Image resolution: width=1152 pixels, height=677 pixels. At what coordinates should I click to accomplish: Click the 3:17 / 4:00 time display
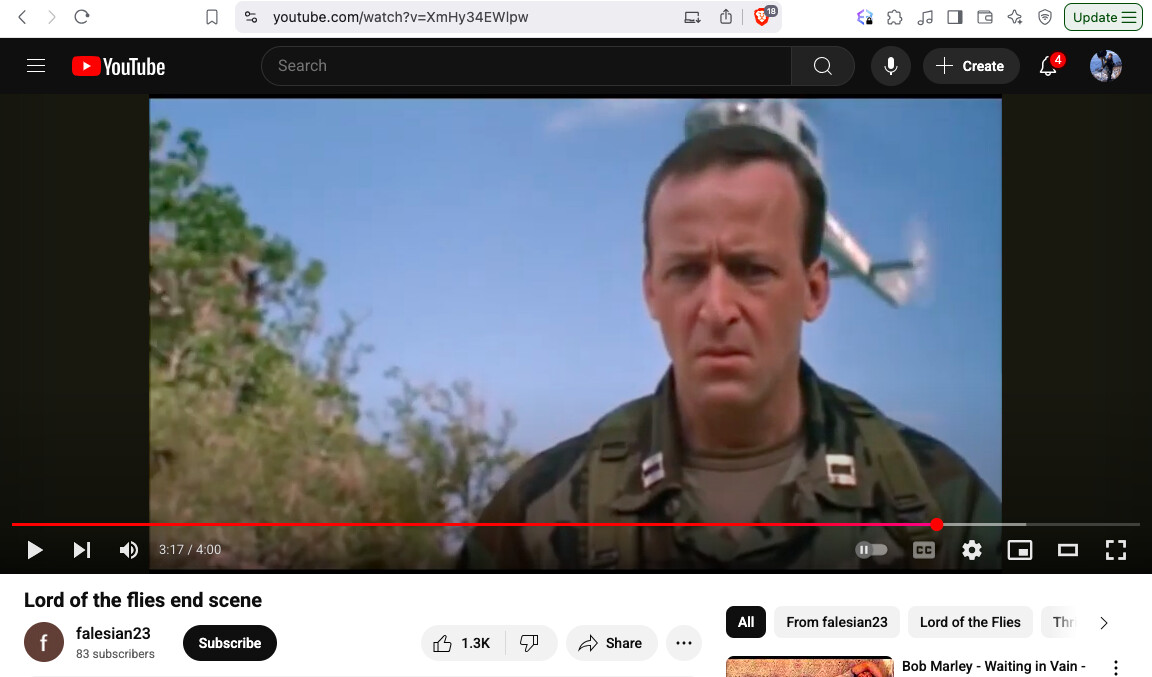190,550
